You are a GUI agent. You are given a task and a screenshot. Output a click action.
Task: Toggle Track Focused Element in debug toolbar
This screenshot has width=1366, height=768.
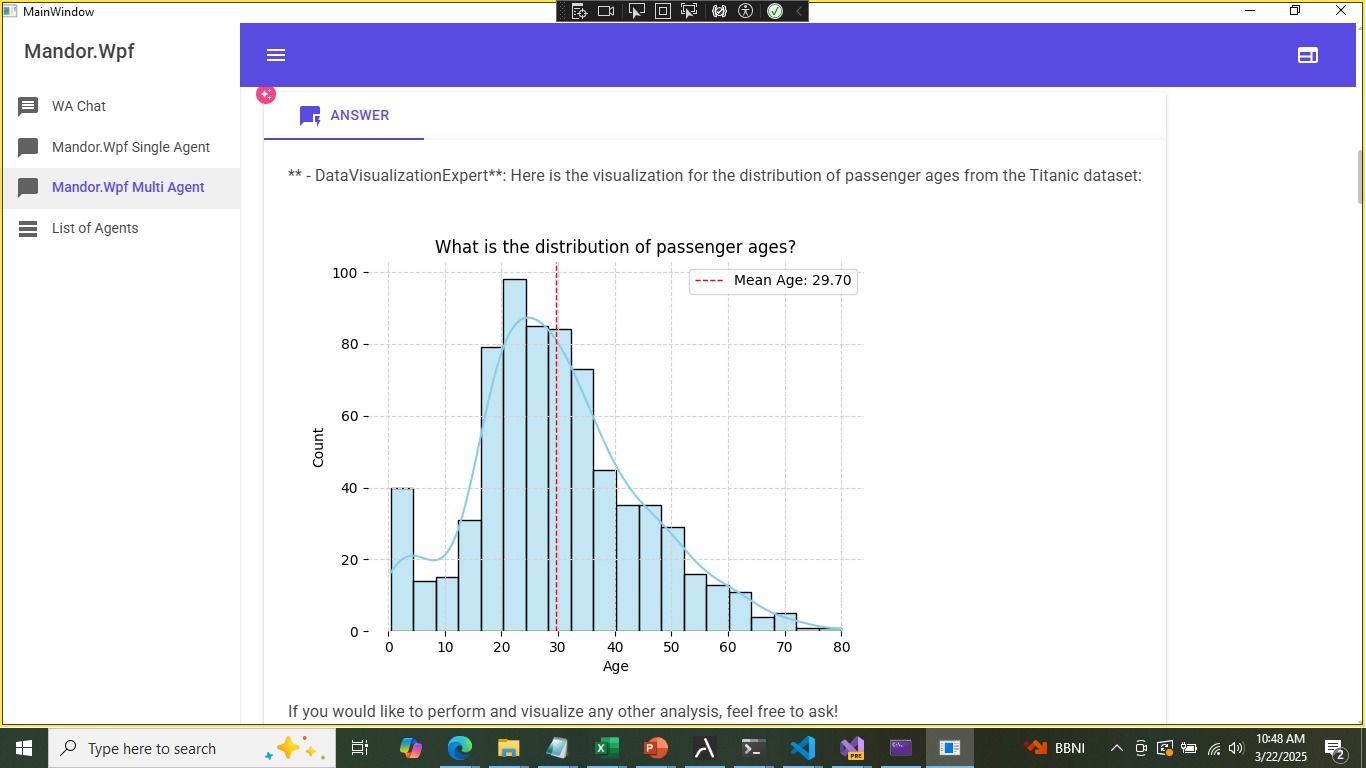(x=689, y=11)
